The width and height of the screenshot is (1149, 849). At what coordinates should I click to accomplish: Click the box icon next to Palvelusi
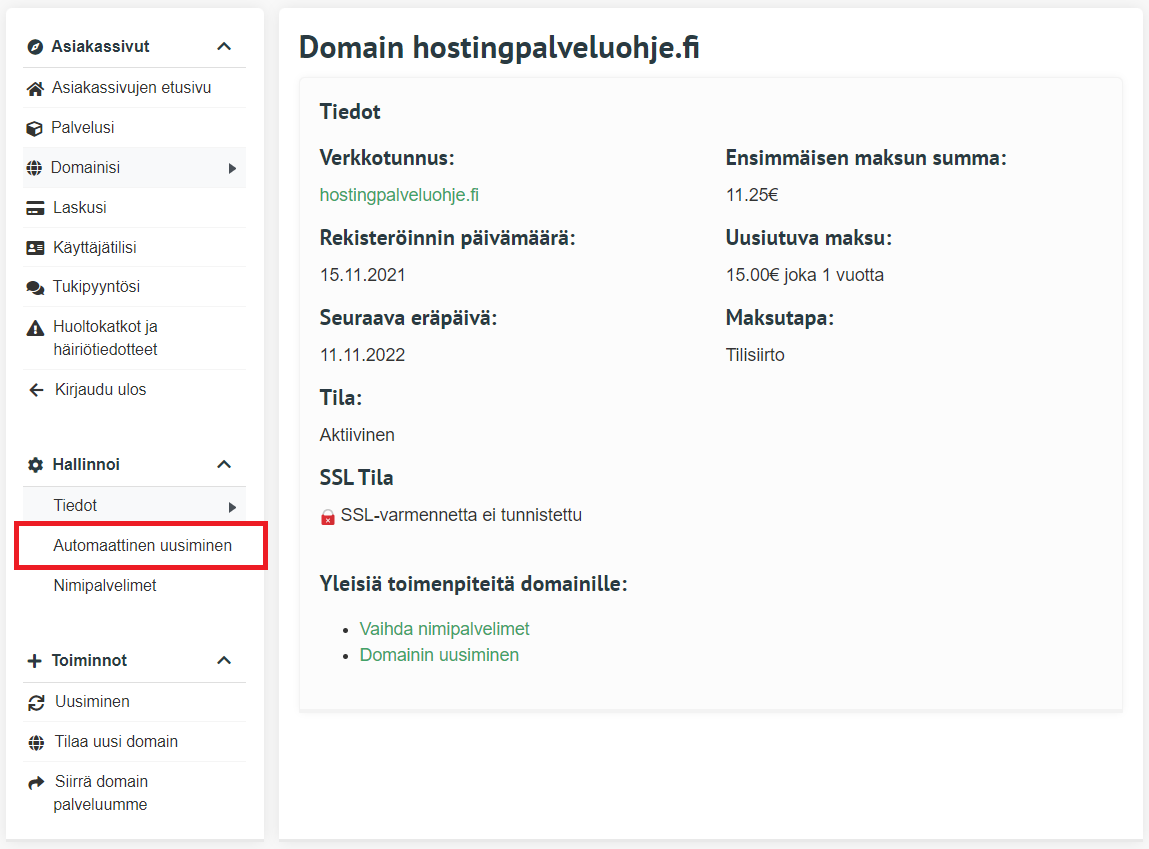coord(35,129)
